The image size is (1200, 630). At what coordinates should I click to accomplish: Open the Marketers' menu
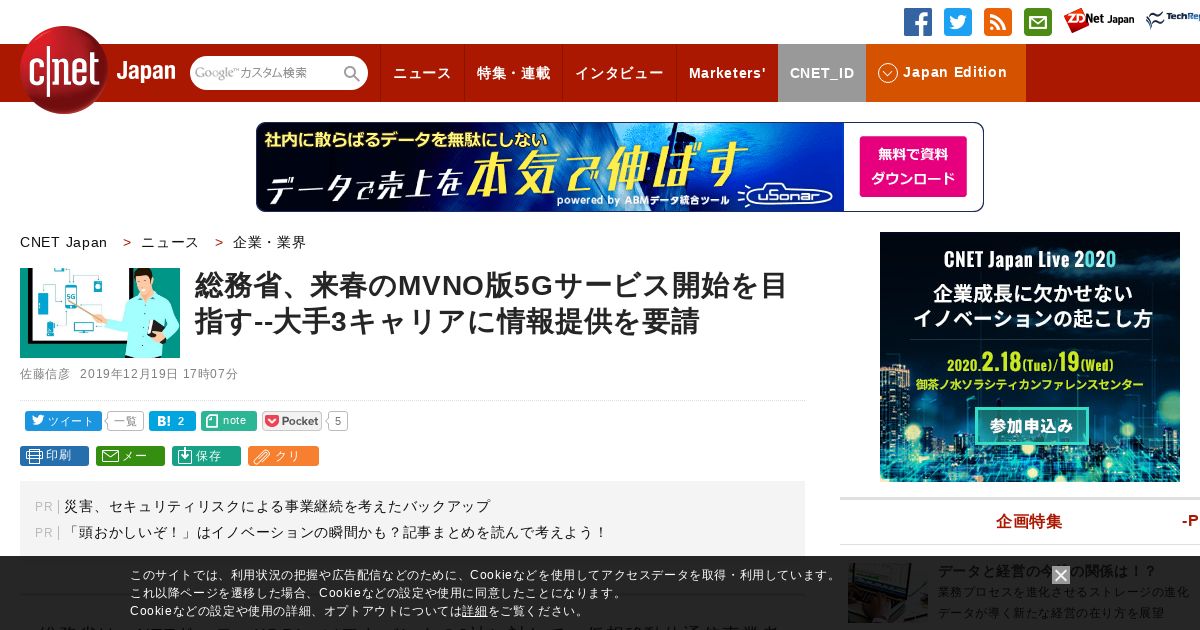(x=727, y=73)
